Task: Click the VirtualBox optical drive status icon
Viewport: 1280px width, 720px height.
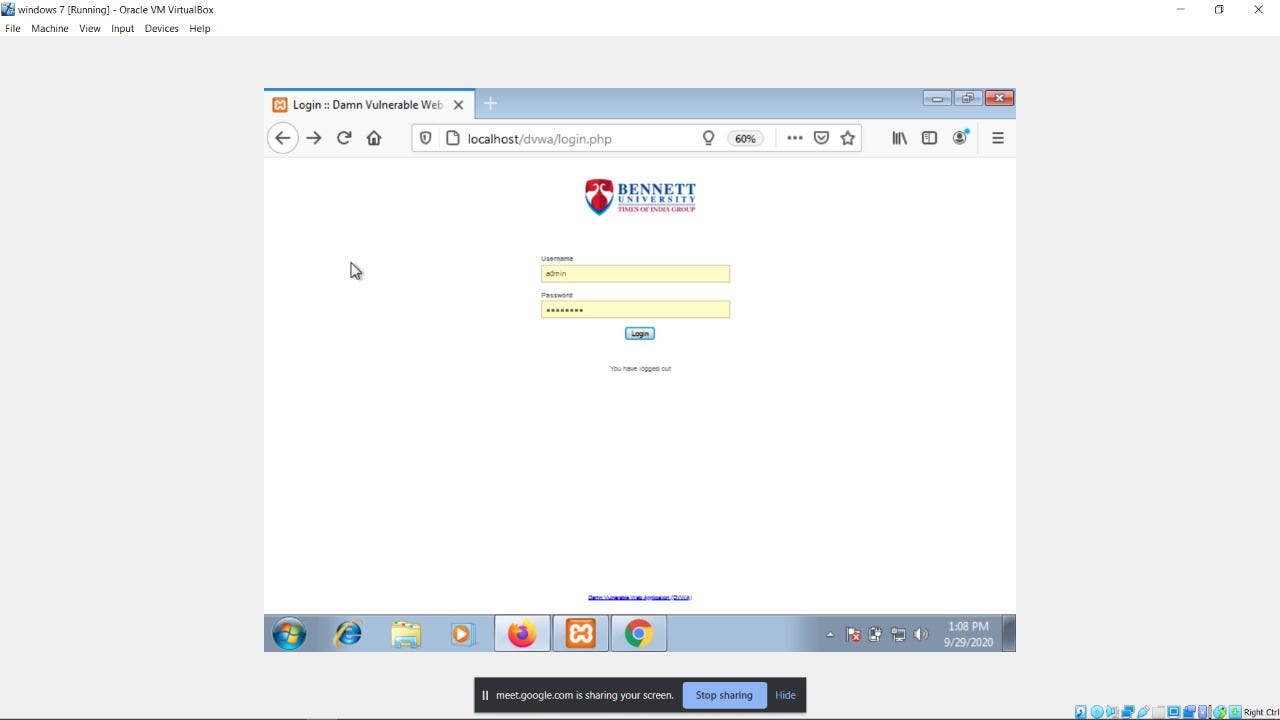Action: point(1097,712)
